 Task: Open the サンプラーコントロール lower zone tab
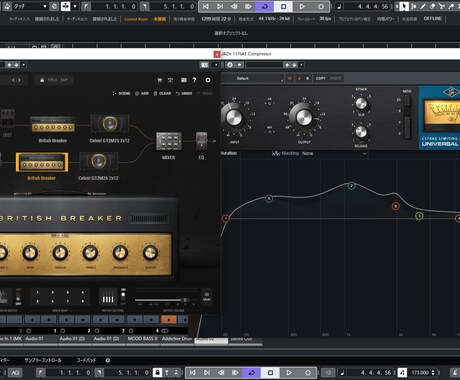point(43,360)
